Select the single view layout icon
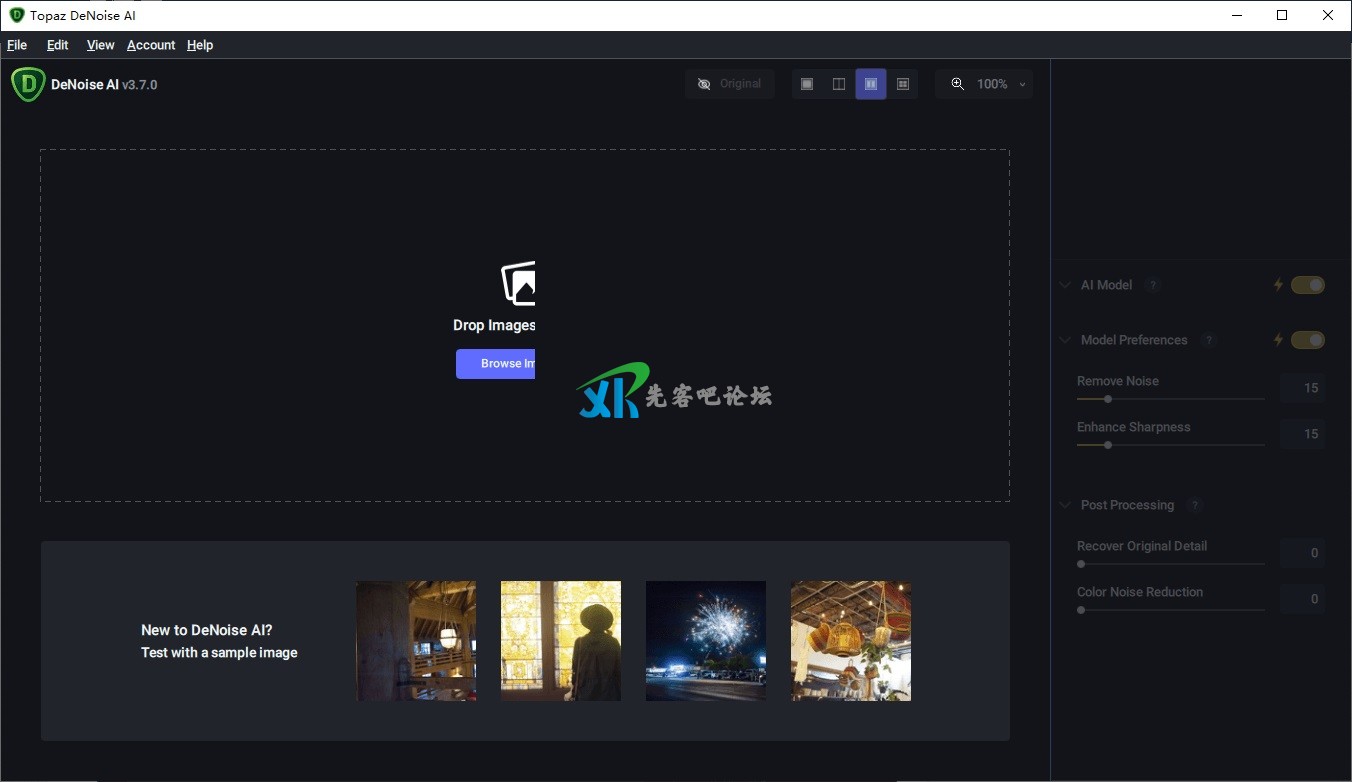Screen dimensions: 1352x782 [x=807, y=84]
